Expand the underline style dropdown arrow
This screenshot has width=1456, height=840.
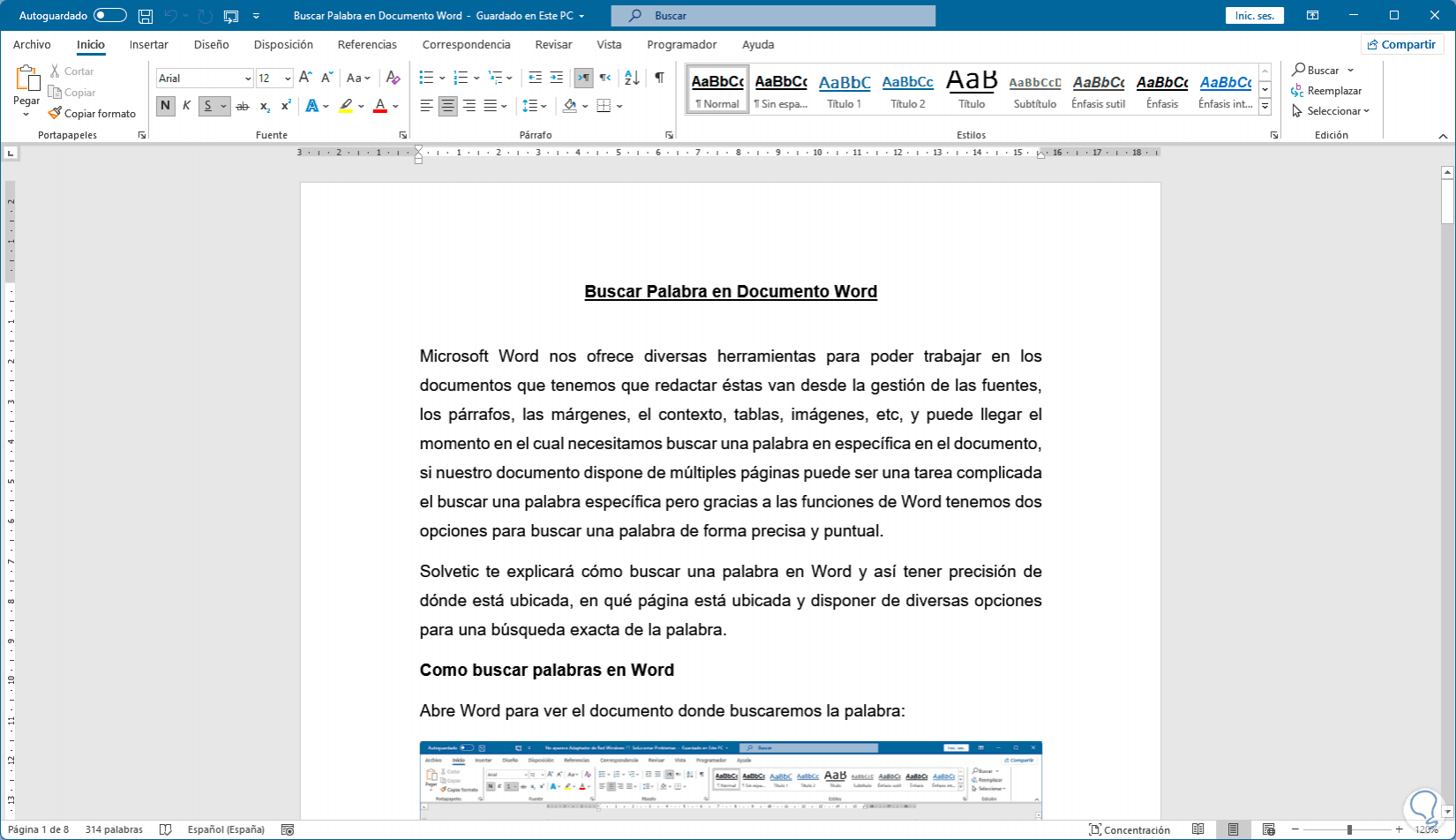click(223, 106)
